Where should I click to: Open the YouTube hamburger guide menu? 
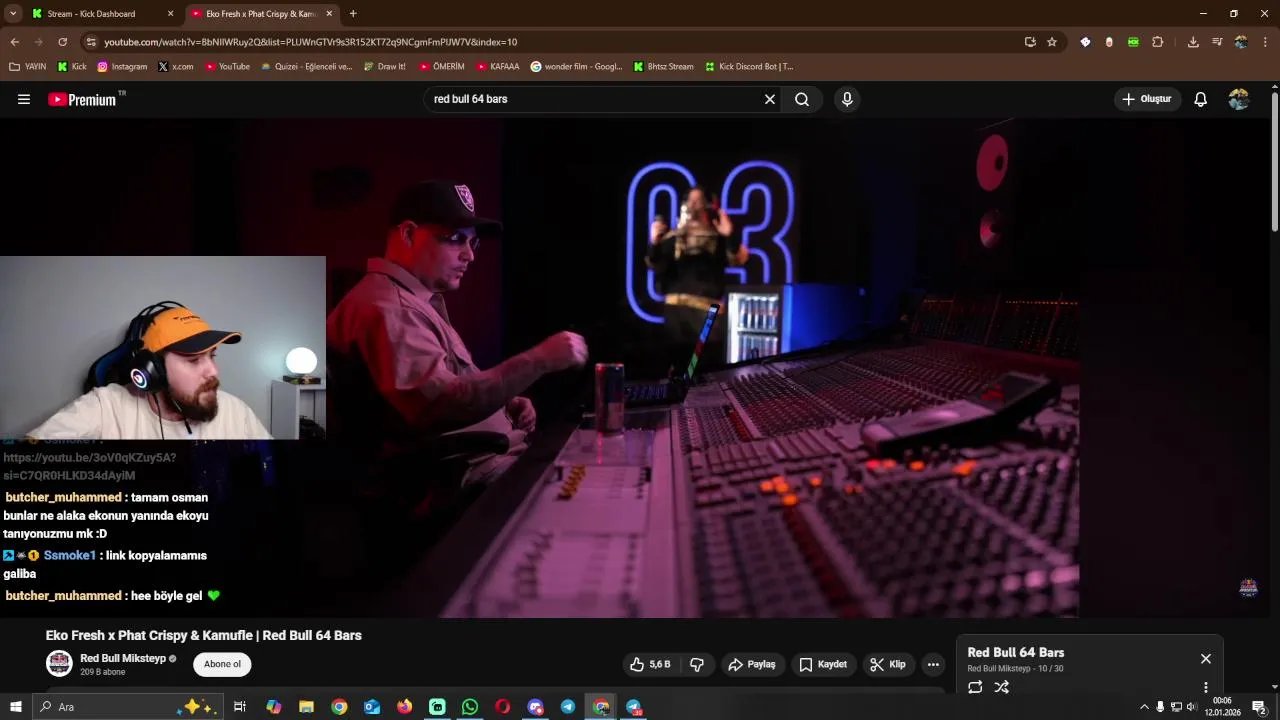pos(24,99)
